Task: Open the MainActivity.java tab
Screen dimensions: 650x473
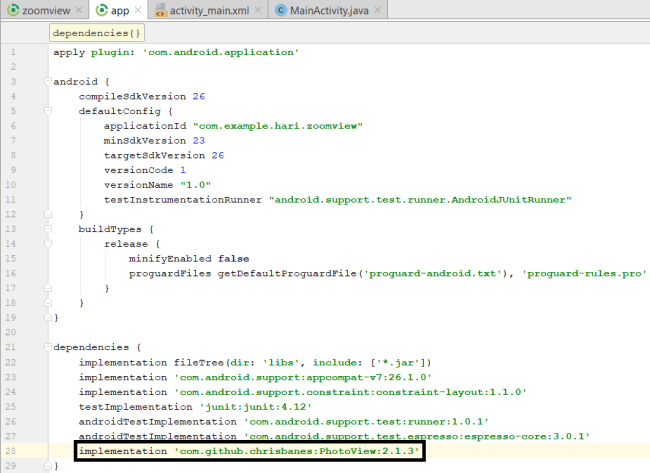Action: [329, 10]
